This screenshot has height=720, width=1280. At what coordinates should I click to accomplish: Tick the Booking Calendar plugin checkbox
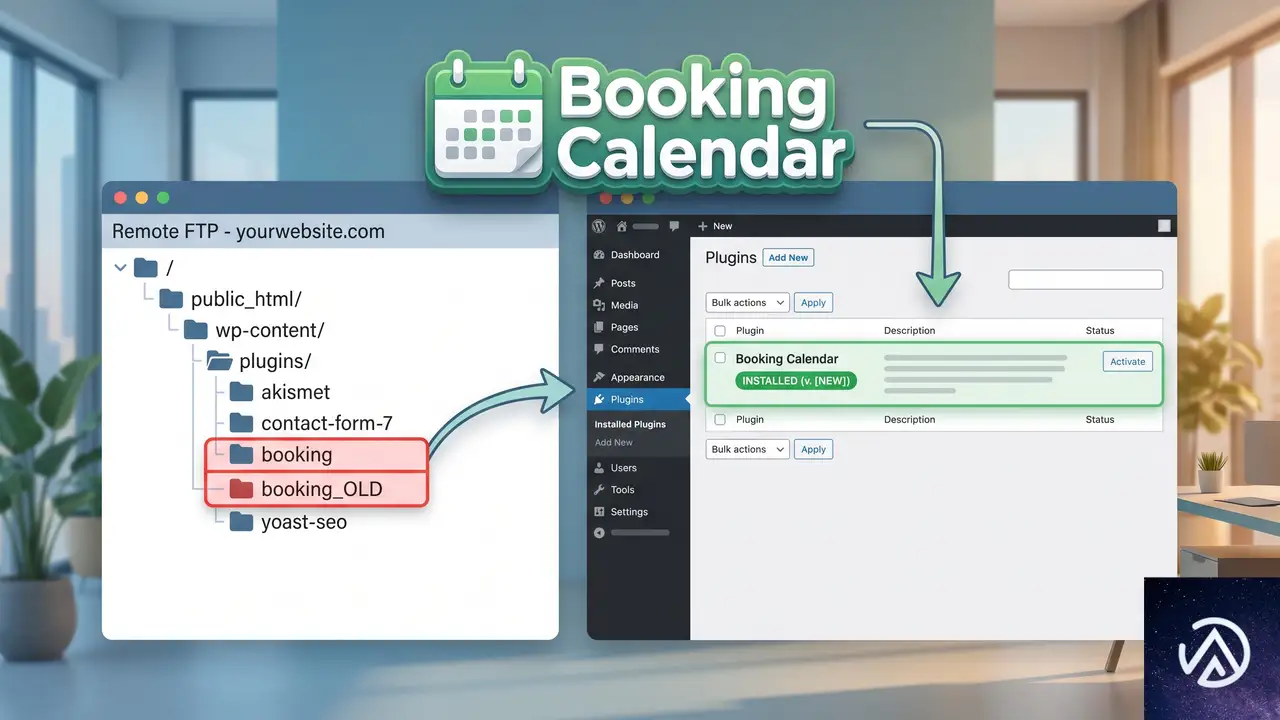tap(720, 358)
